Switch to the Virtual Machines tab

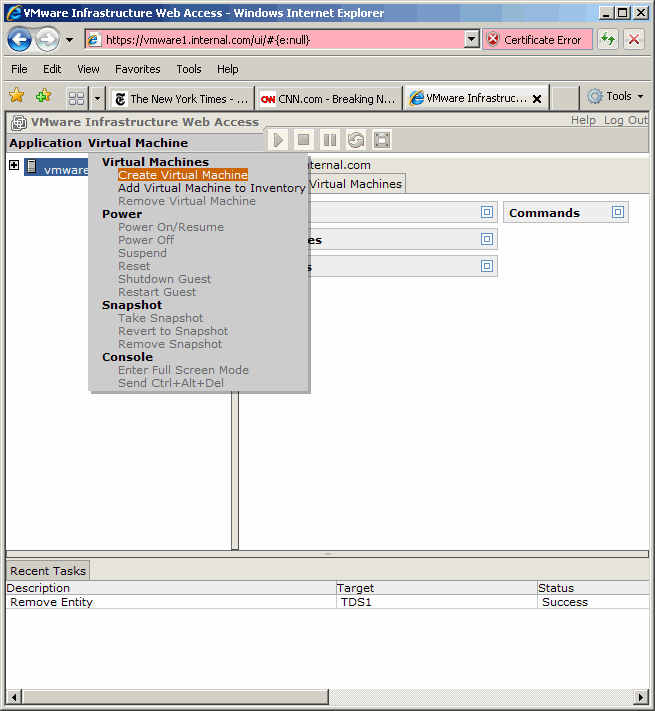click(x=355, y=184)
